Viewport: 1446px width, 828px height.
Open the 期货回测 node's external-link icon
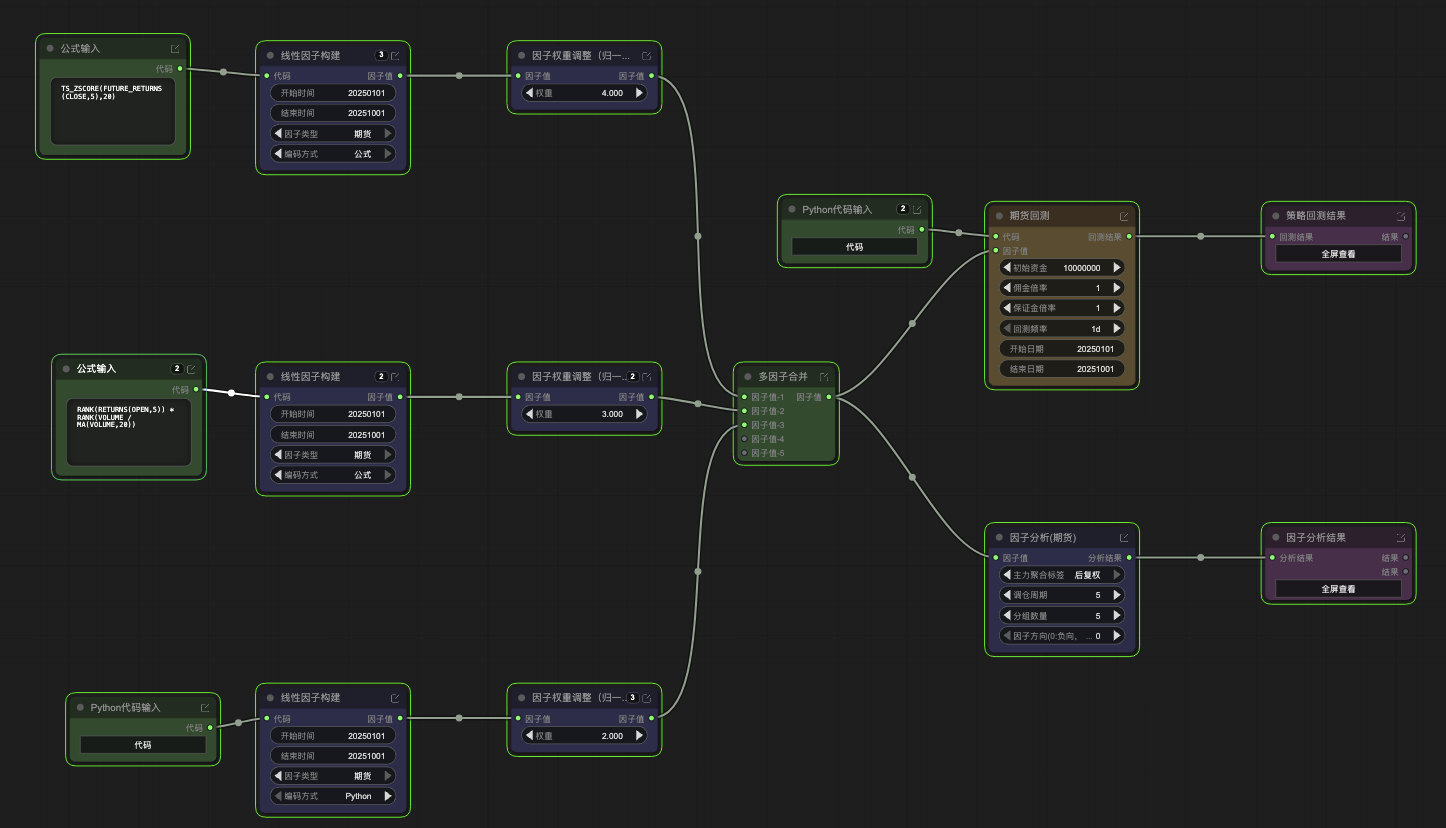click(1124, 216)
